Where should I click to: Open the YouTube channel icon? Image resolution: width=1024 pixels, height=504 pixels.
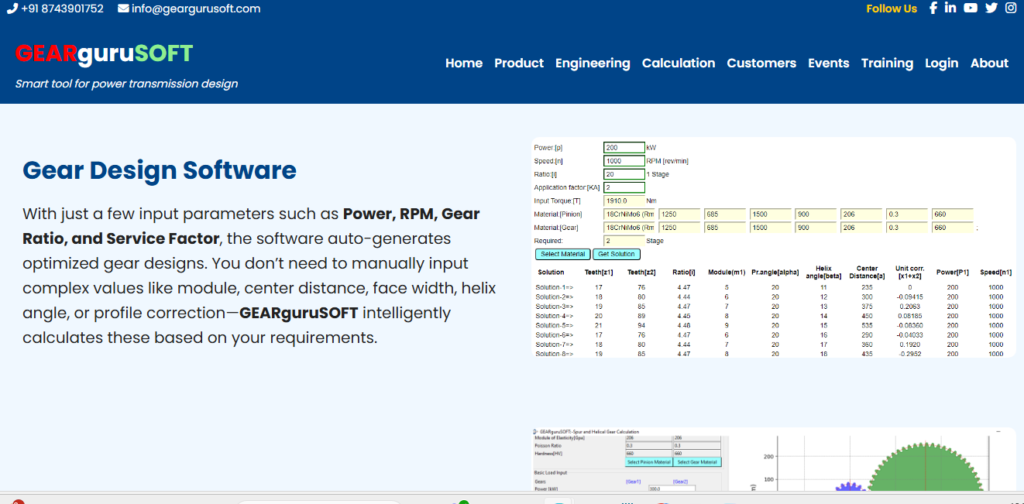971,8
